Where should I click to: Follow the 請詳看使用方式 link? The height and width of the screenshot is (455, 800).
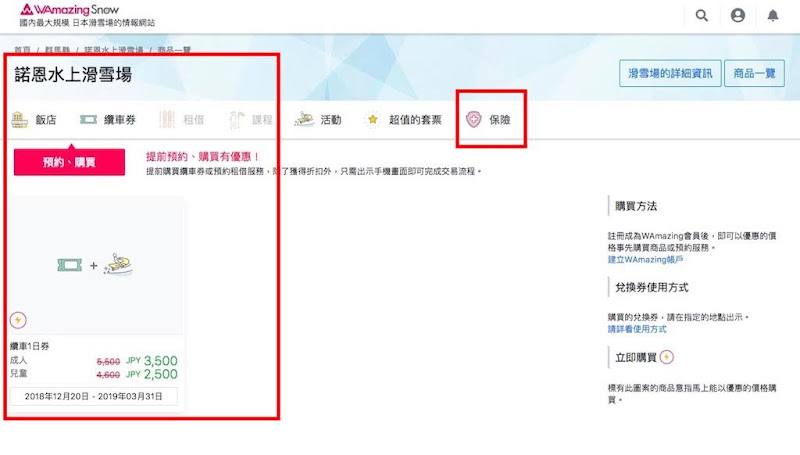(x=637, y=329)
